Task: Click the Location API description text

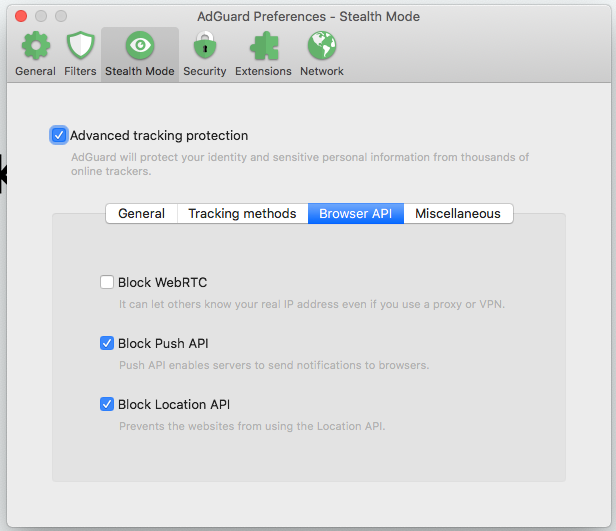Action: [x=252, y=426]
